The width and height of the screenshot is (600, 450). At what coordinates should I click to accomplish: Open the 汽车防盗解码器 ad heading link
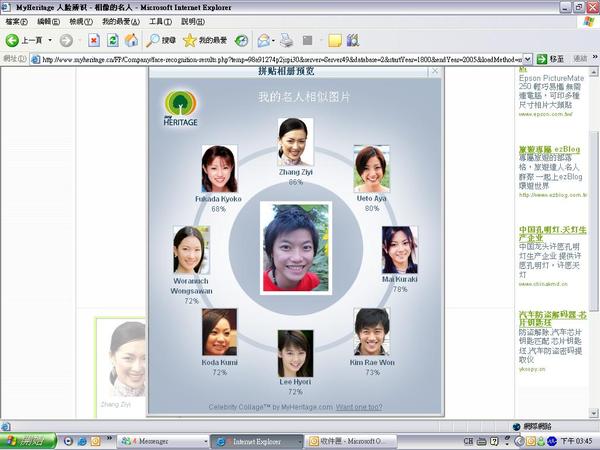553,319
